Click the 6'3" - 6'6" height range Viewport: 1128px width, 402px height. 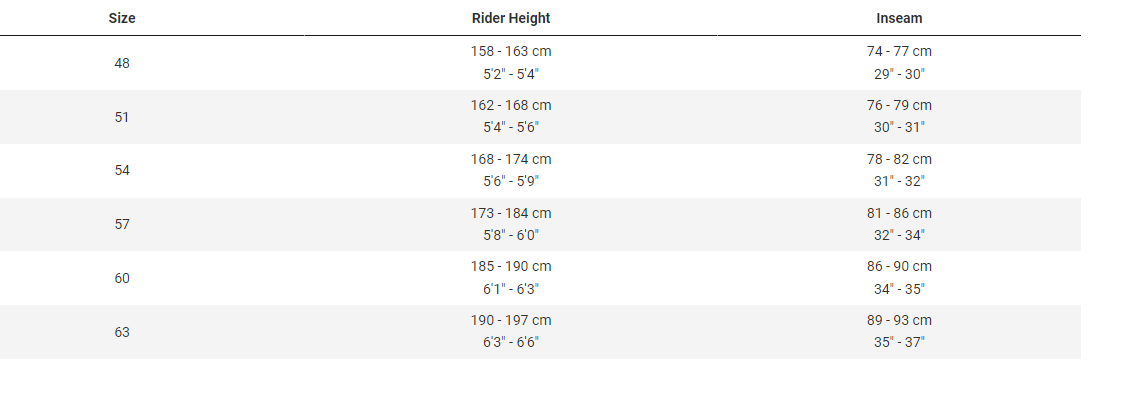tap(511, 344)
